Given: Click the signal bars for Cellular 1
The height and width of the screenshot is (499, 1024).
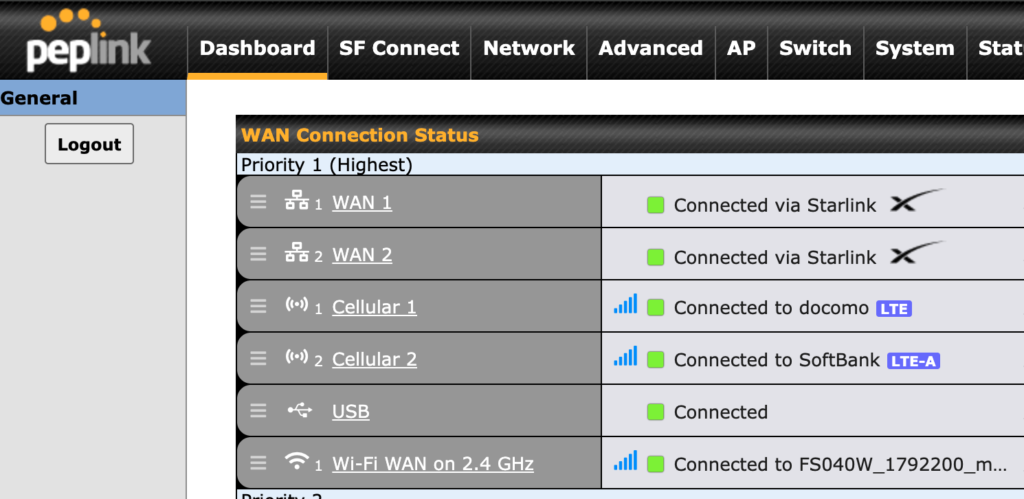Looking at the screenshot, I should tap(625, 304).
